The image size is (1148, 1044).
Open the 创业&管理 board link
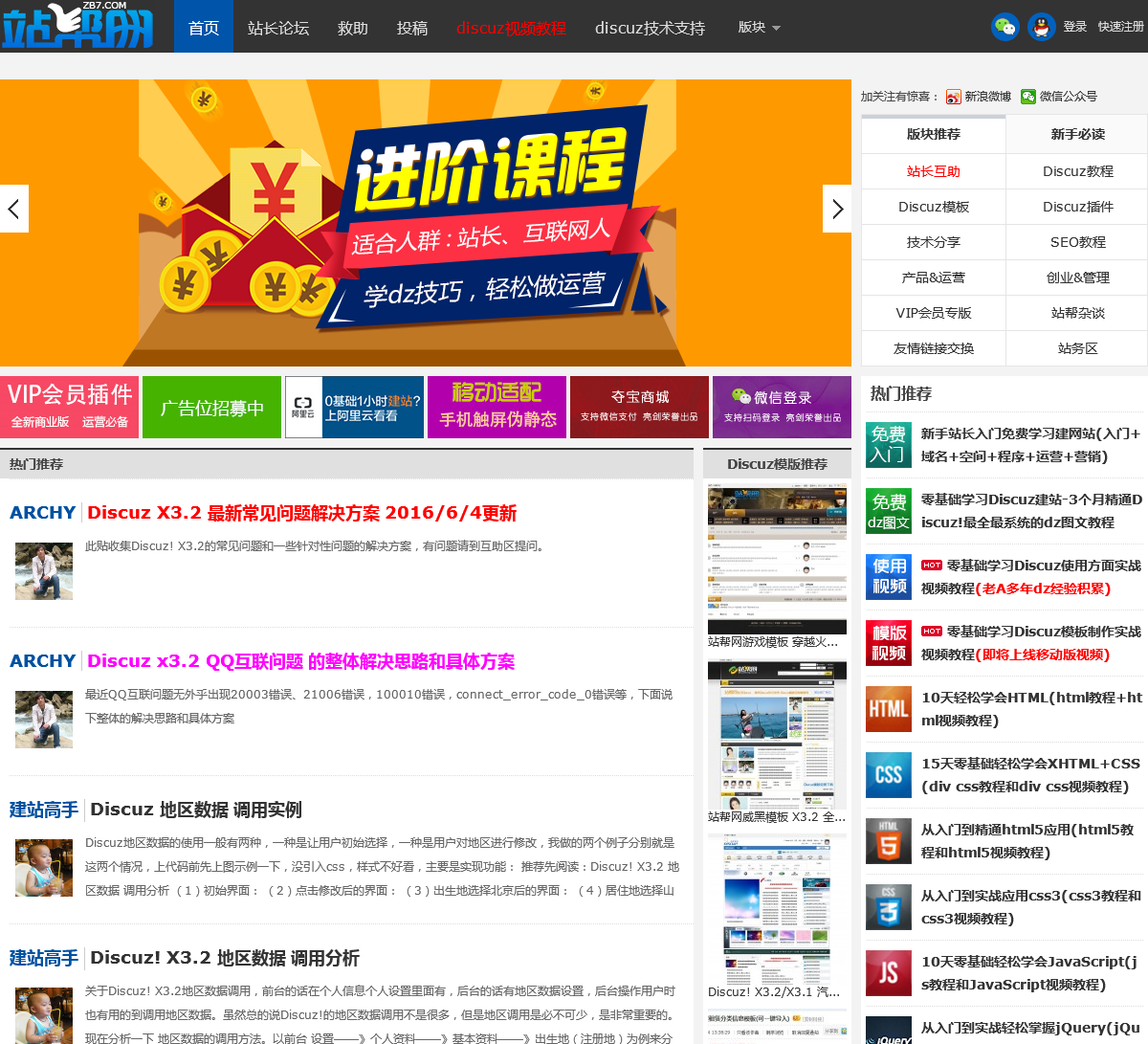1077,278
